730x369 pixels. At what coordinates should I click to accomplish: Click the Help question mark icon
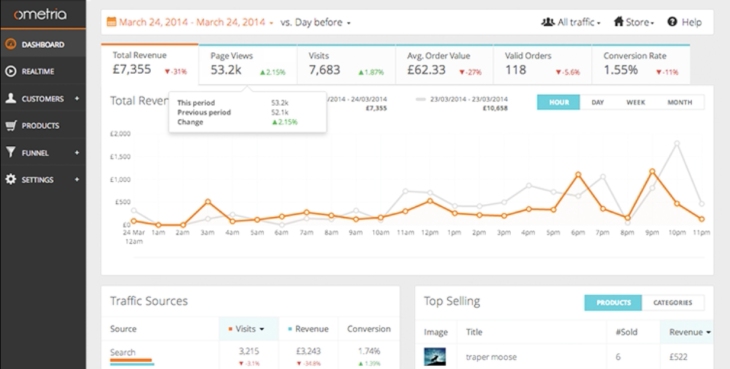672,21
